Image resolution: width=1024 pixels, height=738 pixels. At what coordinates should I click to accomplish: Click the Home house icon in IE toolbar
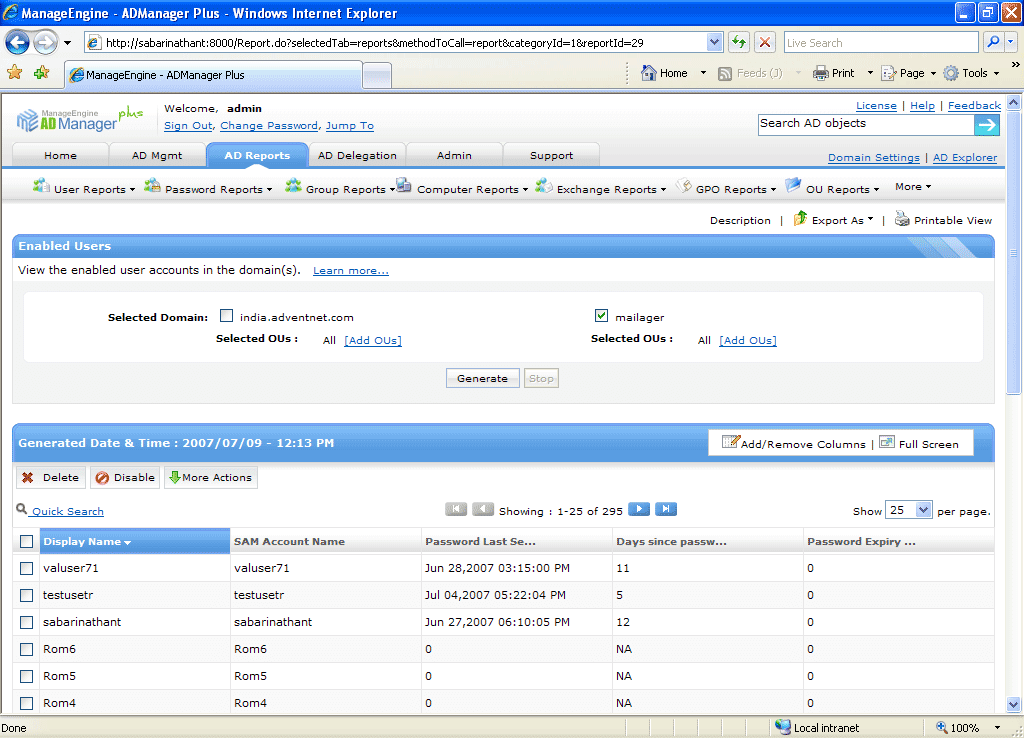pos(648,72)
